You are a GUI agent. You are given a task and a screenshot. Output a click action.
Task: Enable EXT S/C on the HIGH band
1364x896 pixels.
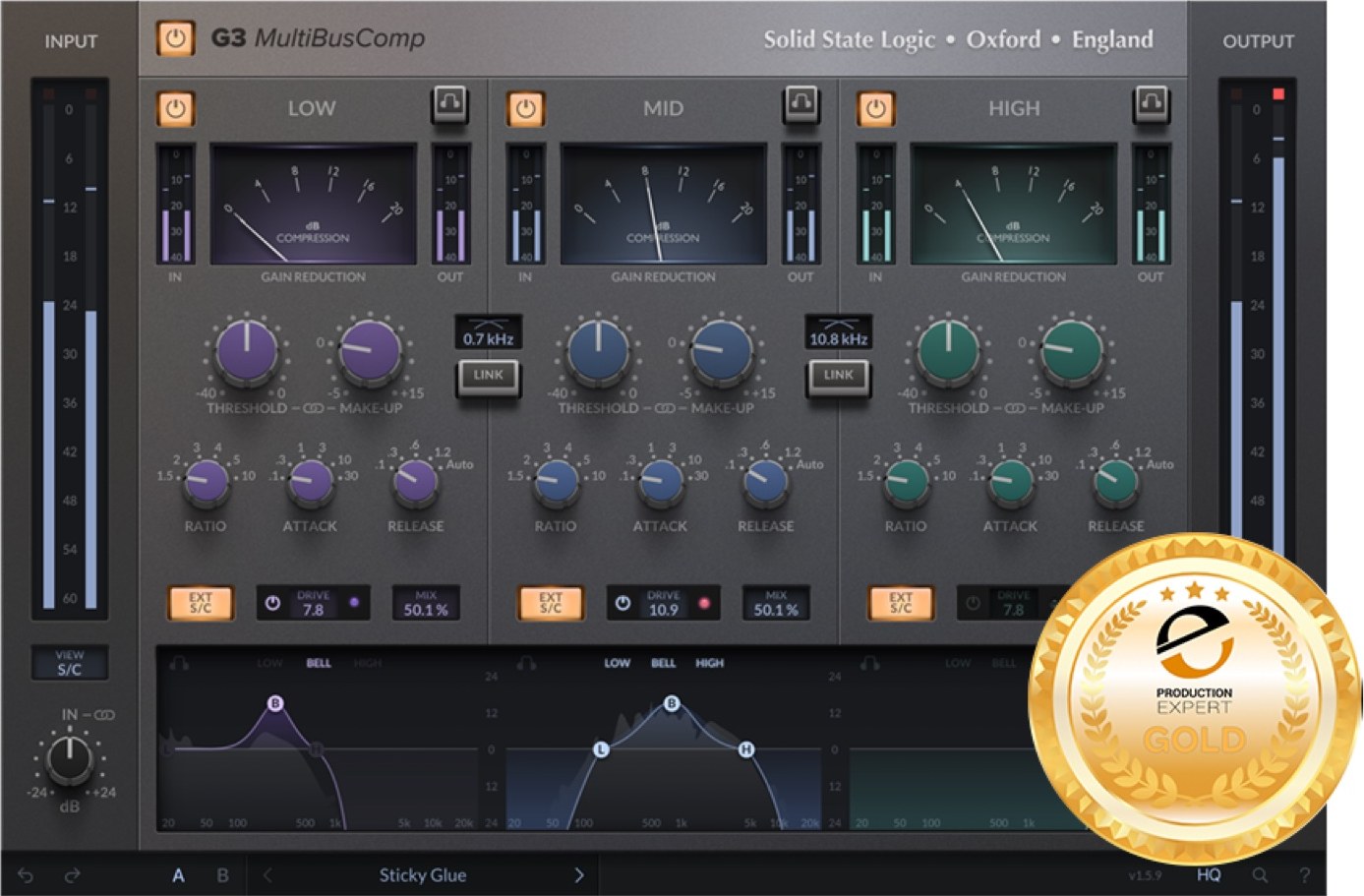tap(901, 603)
